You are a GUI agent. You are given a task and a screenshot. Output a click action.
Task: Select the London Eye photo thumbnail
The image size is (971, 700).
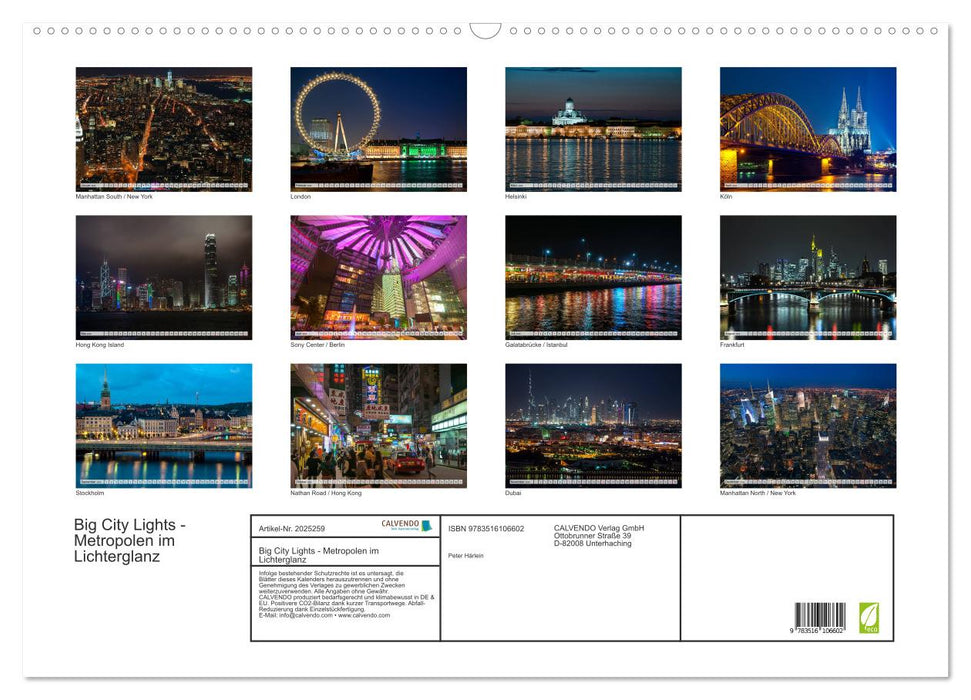378,129
